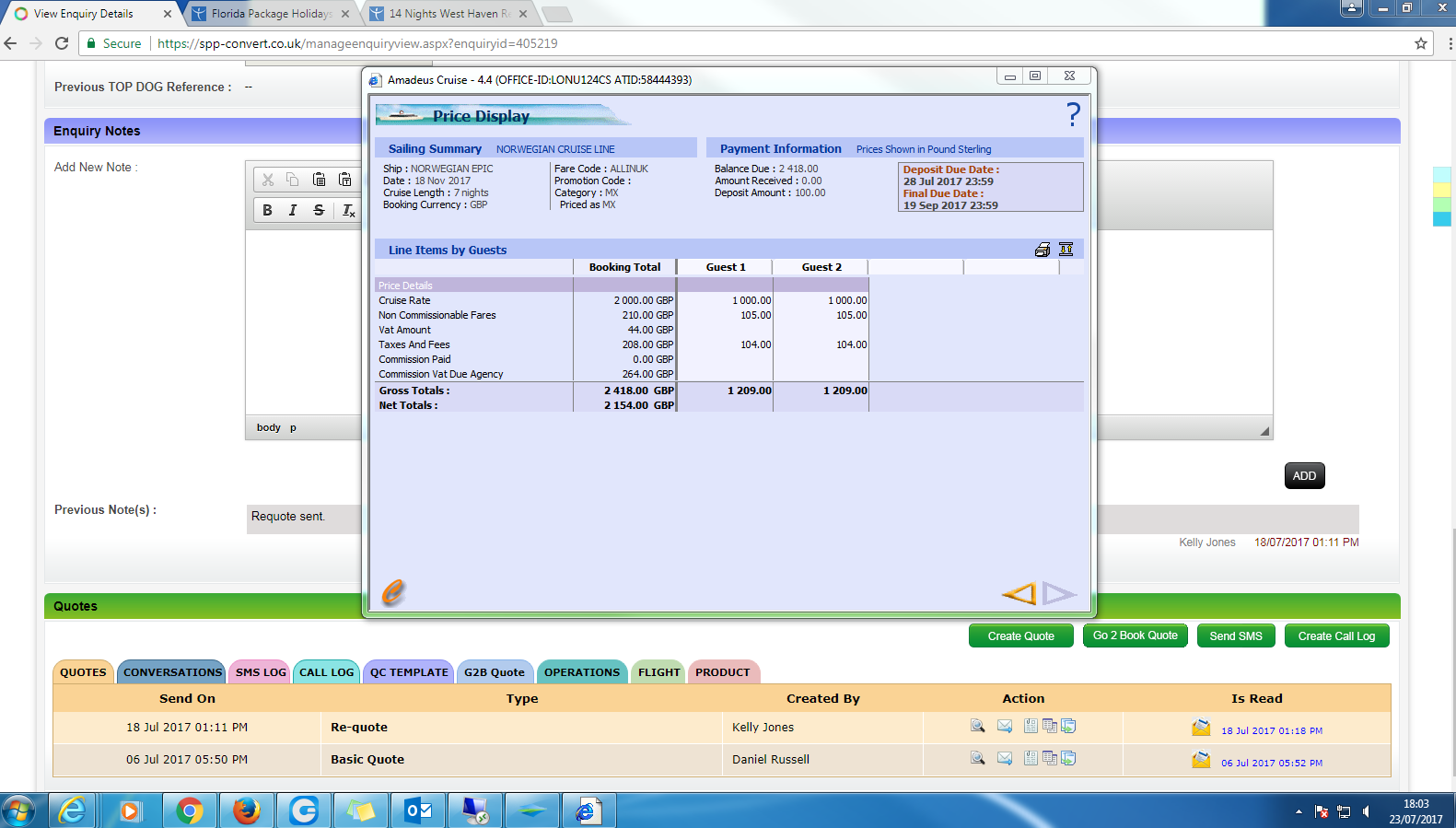The height and width of the screenshot is (828, 1456).
Task: Pick the yellow color swatch
Action: [1442, 190]
